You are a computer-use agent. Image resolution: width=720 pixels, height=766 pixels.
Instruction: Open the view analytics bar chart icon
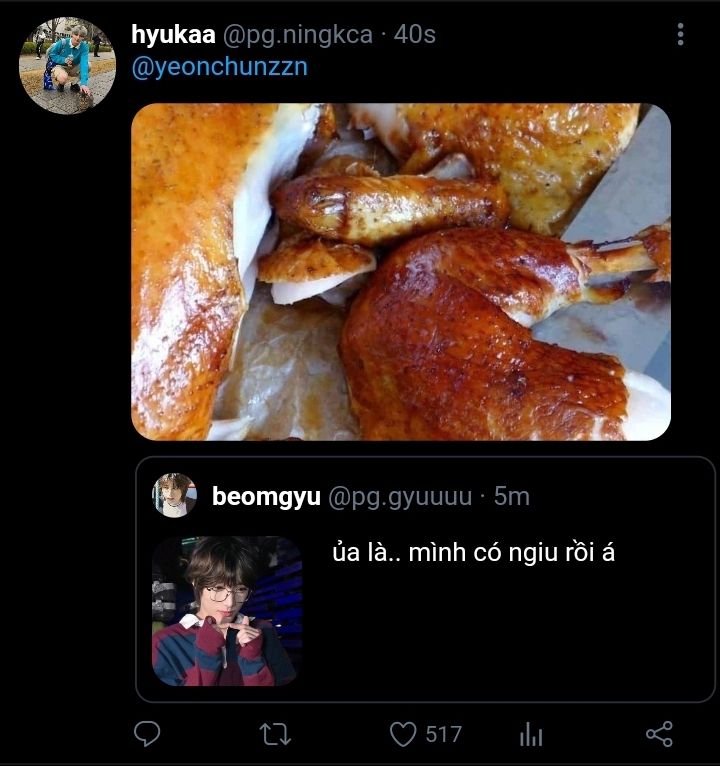tap(531, 736)
